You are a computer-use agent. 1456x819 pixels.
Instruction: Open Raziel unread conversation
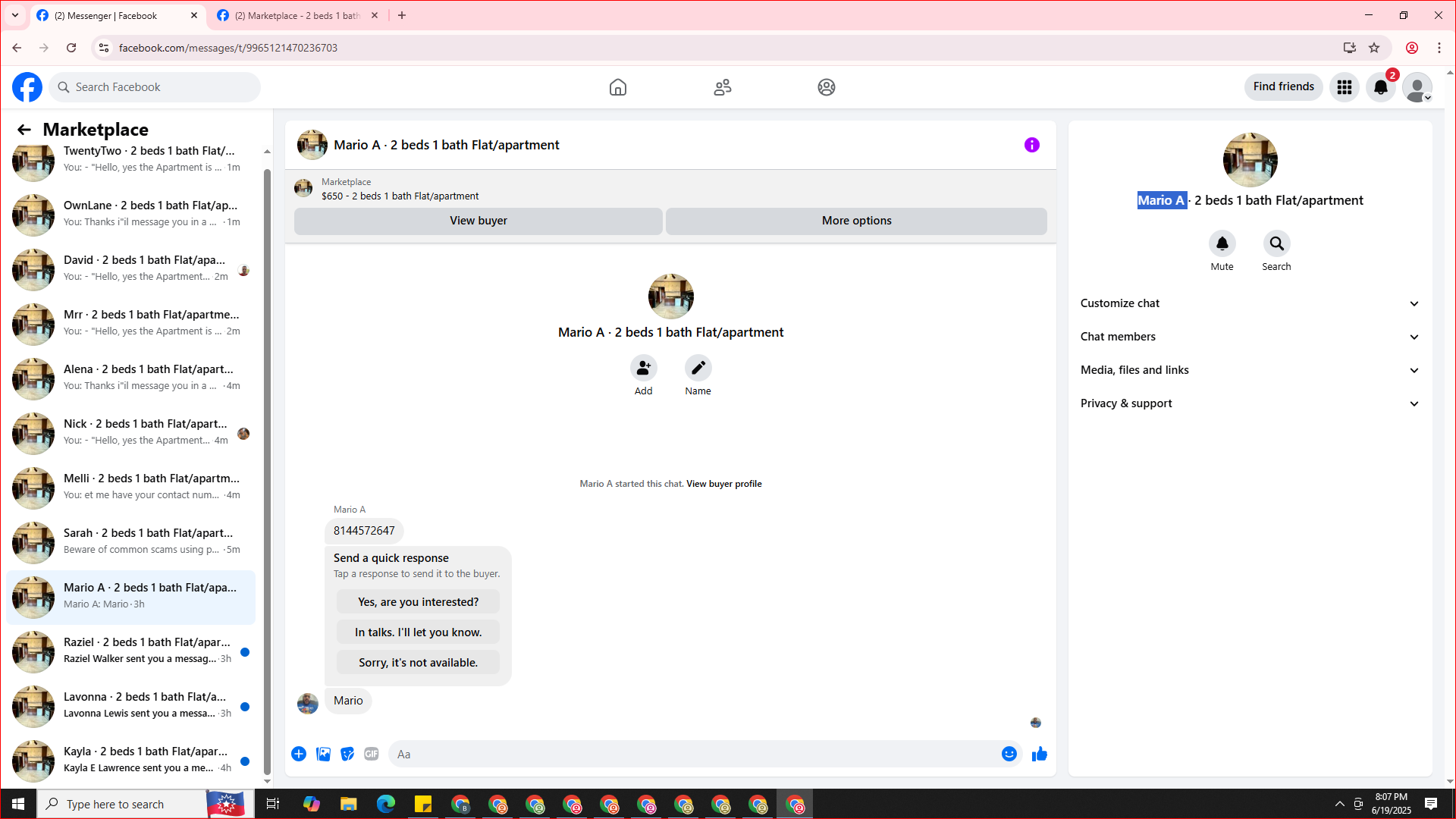131,651
